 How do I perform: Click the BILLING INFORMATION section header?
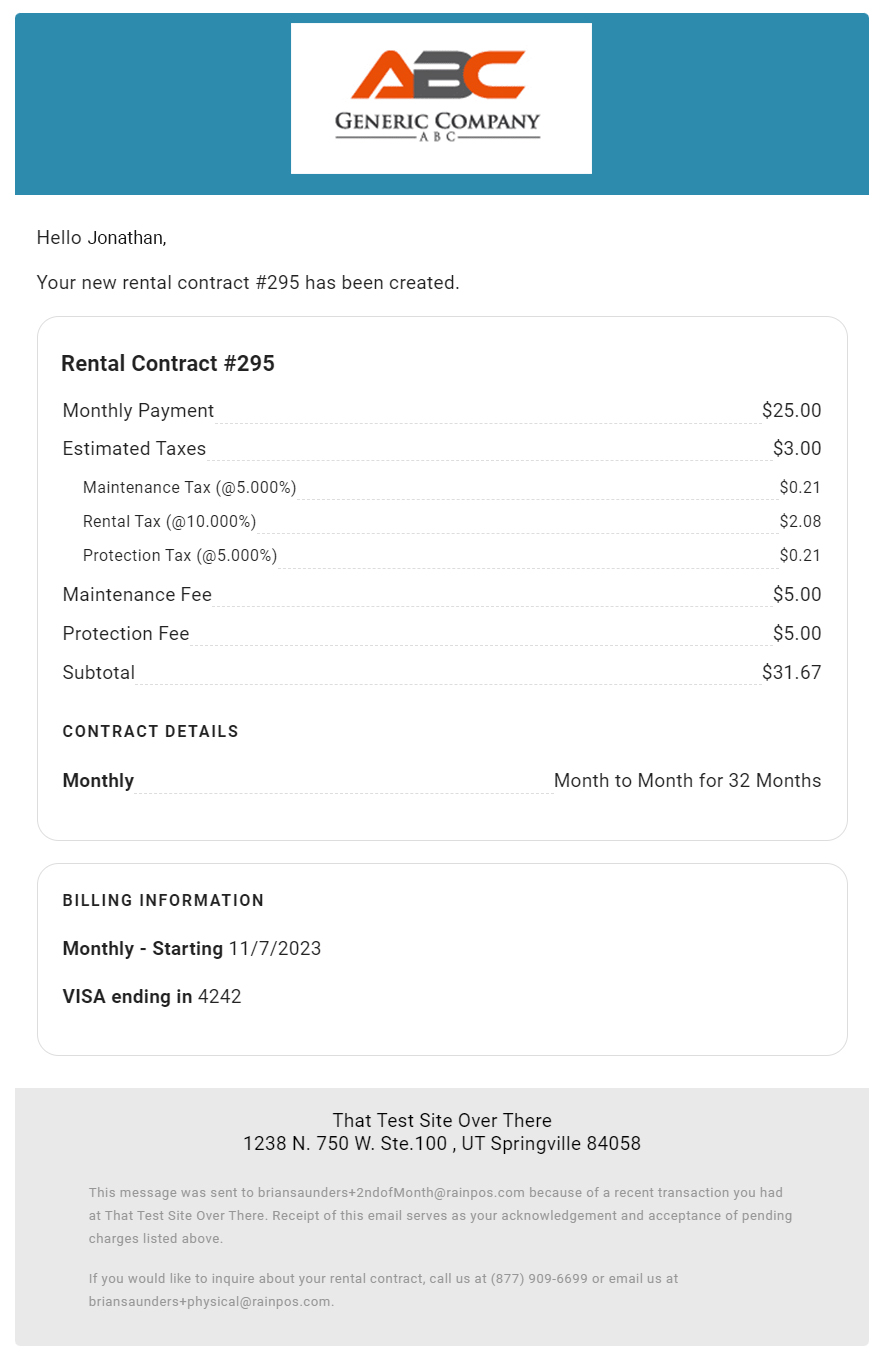coord(164,900)
